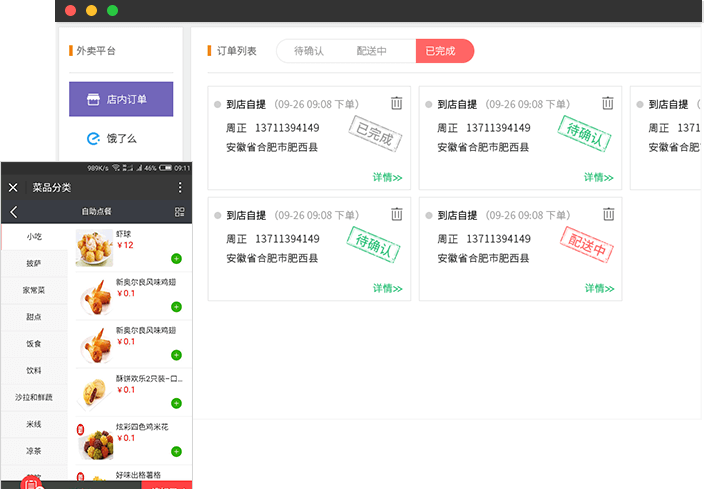Click the yellow macOS minimize button
The image size is (705, 489).
click(x=91, y=10)
